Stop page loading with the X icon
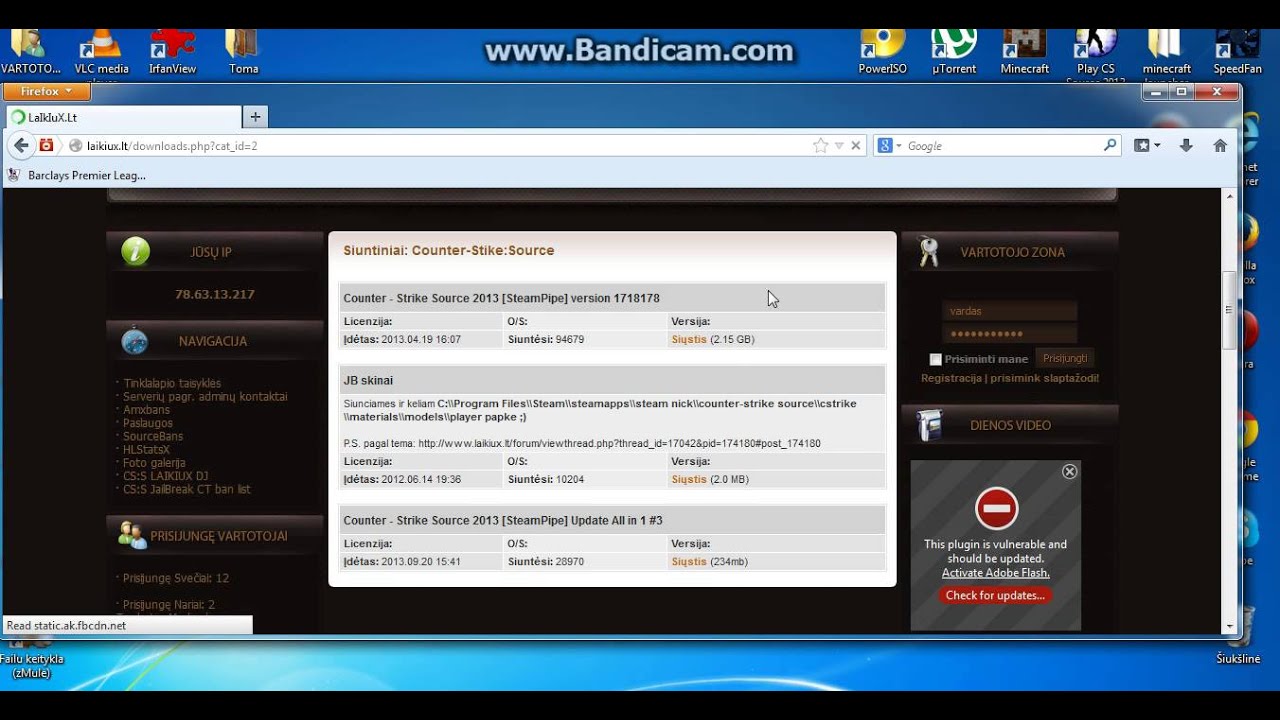This screenshot has height=720, width=1280. pyautogui.click(x=856, y=146)
